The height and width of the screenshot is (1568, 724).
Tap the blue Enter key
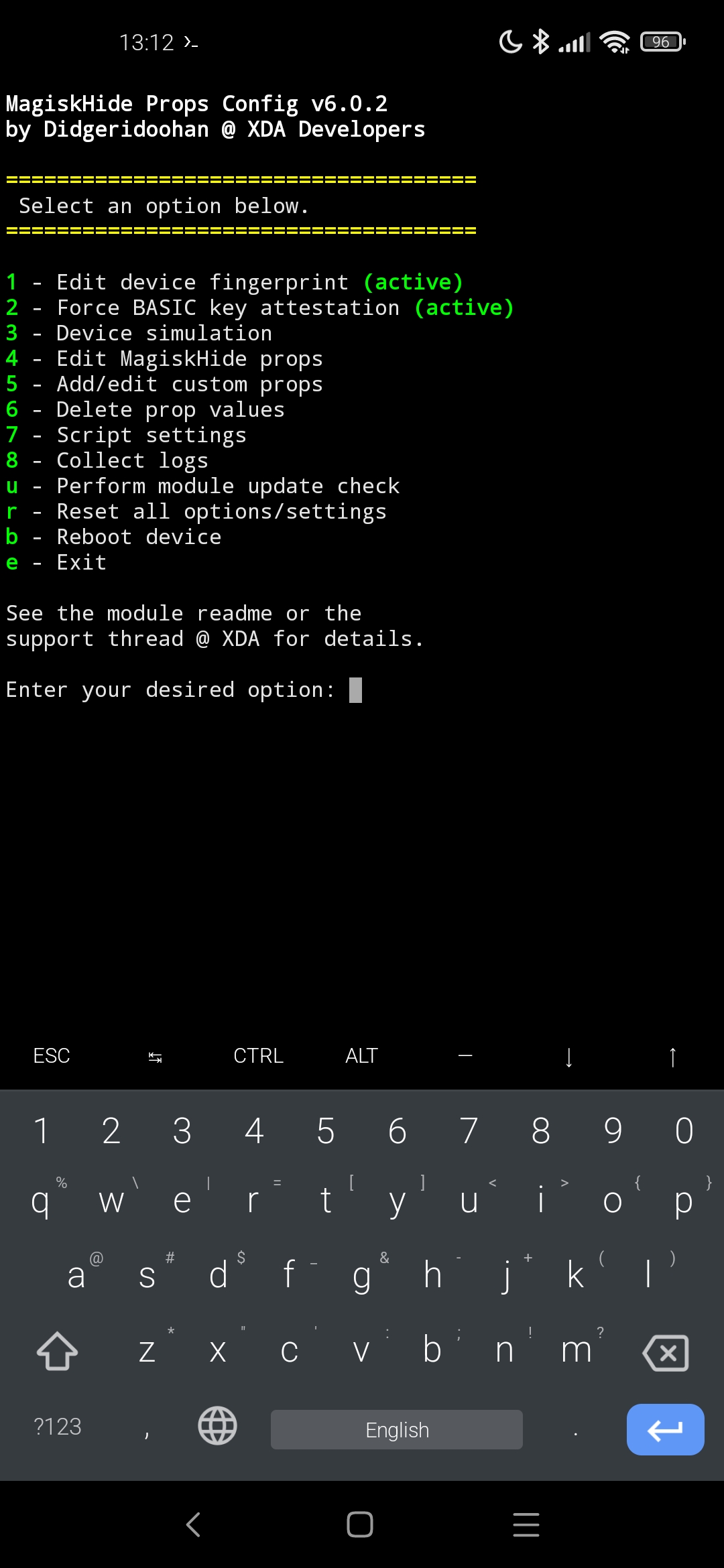665,1429
